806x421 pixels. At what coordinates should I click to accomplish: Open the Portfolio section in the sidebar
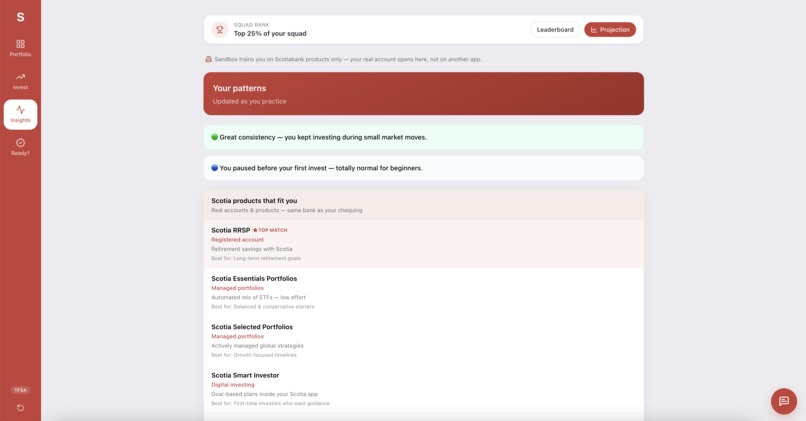(20, 48)
